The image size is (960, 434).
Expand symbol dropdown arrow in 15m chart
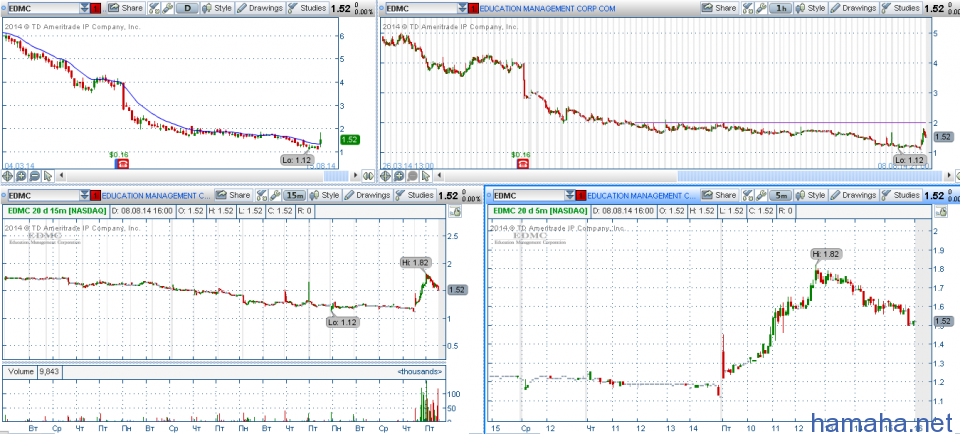pyautogui.click(x=84, y=195)
